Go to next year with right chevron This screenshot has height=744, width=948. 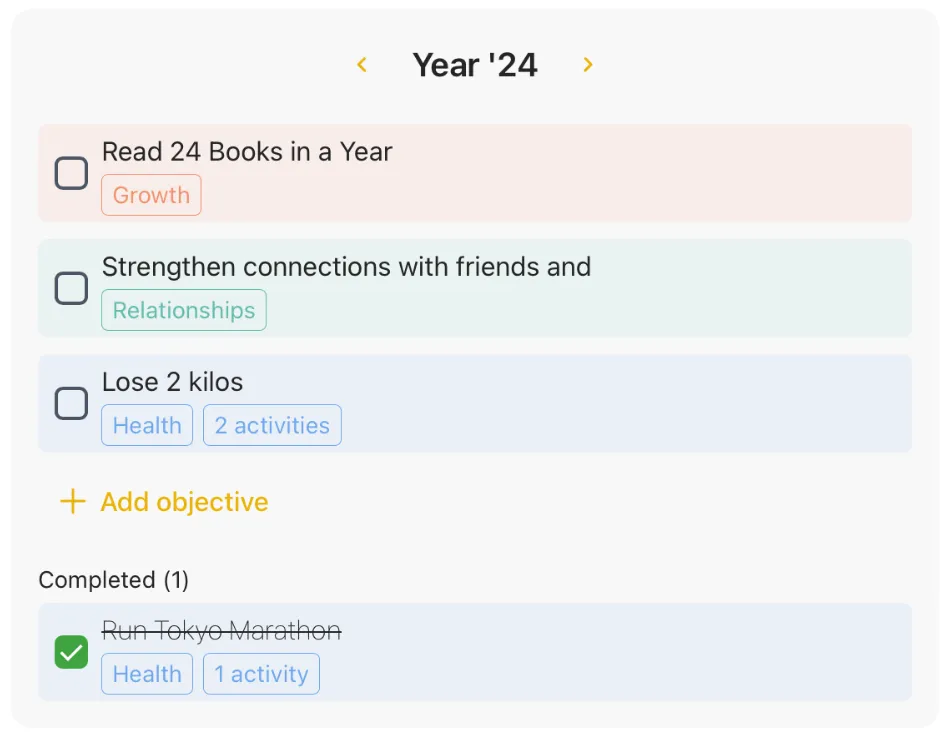(x=588, y=65)
